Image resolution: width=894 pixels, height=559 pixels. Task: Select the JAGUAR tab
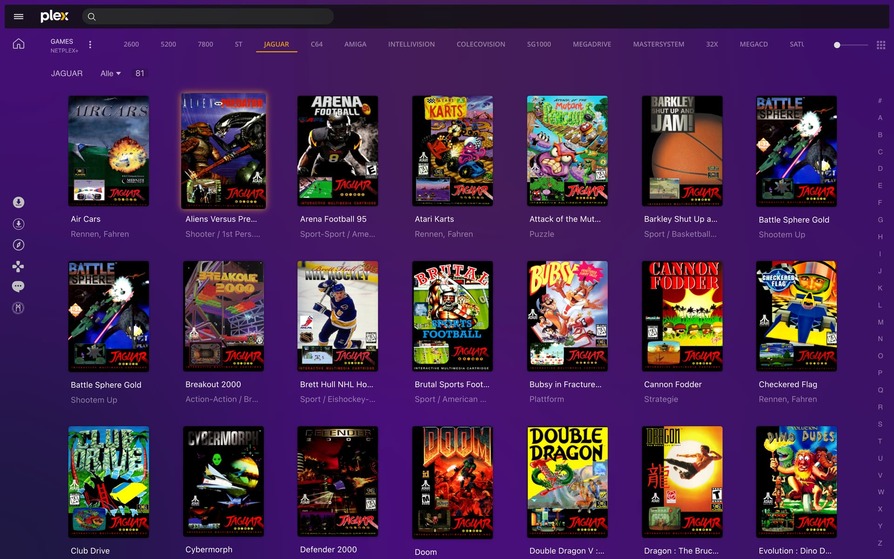pyautogui.click(x=277, y=44)
